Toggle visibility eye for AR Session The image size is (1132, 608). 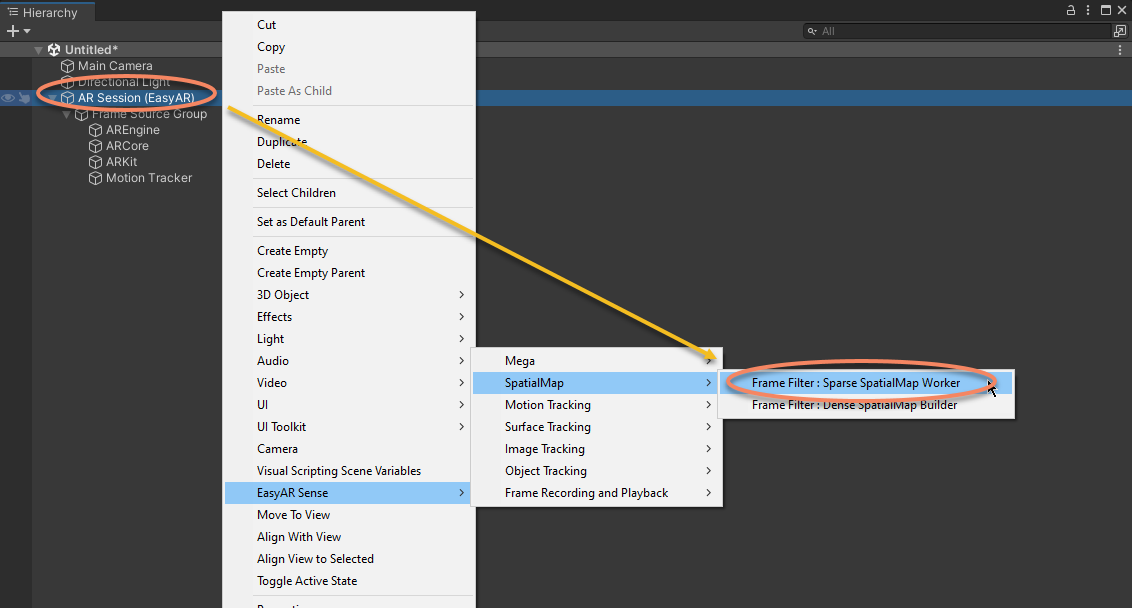click(8, 98)
